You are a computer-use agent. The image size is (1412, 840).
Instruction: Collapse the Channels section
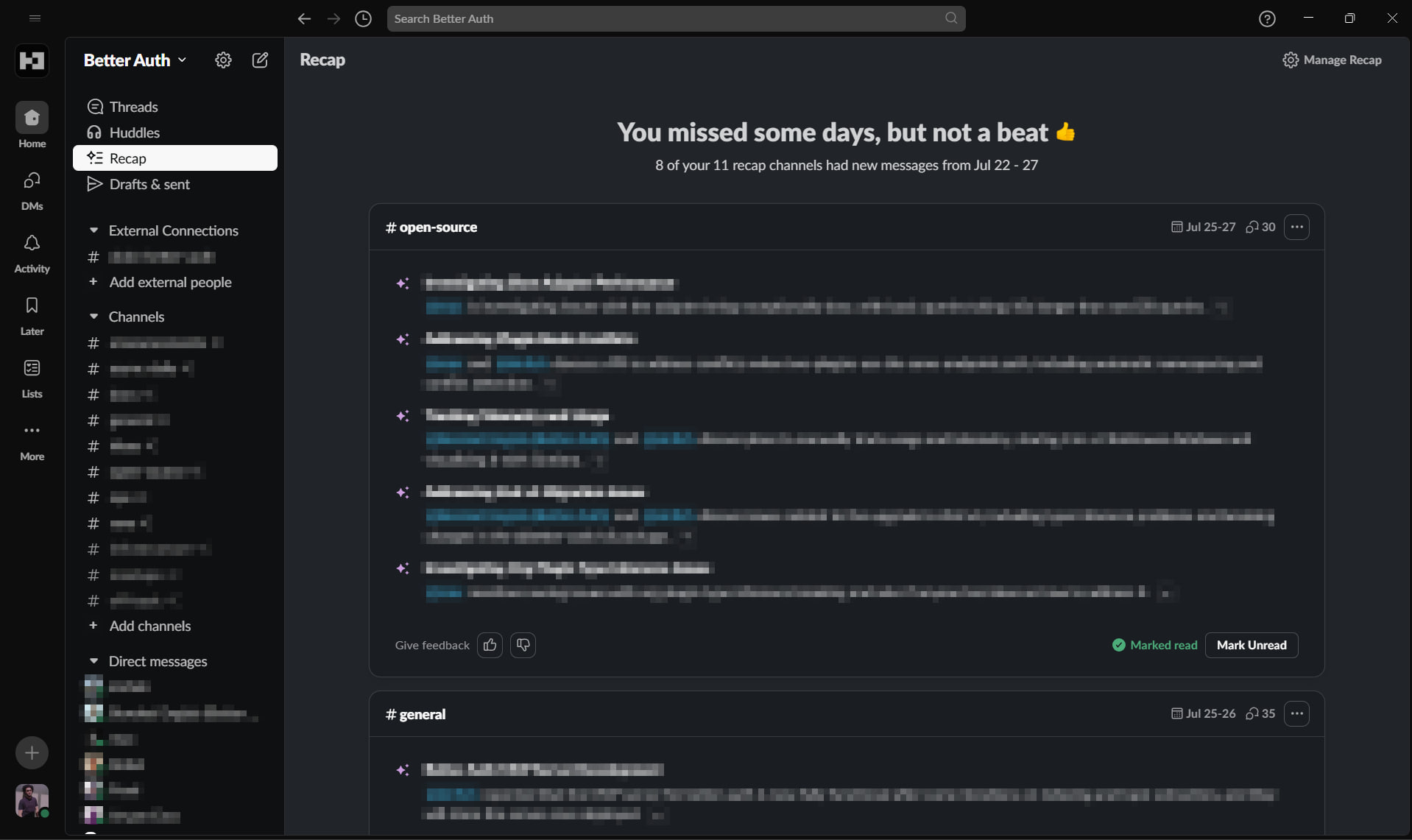click(x=93, y=317)
